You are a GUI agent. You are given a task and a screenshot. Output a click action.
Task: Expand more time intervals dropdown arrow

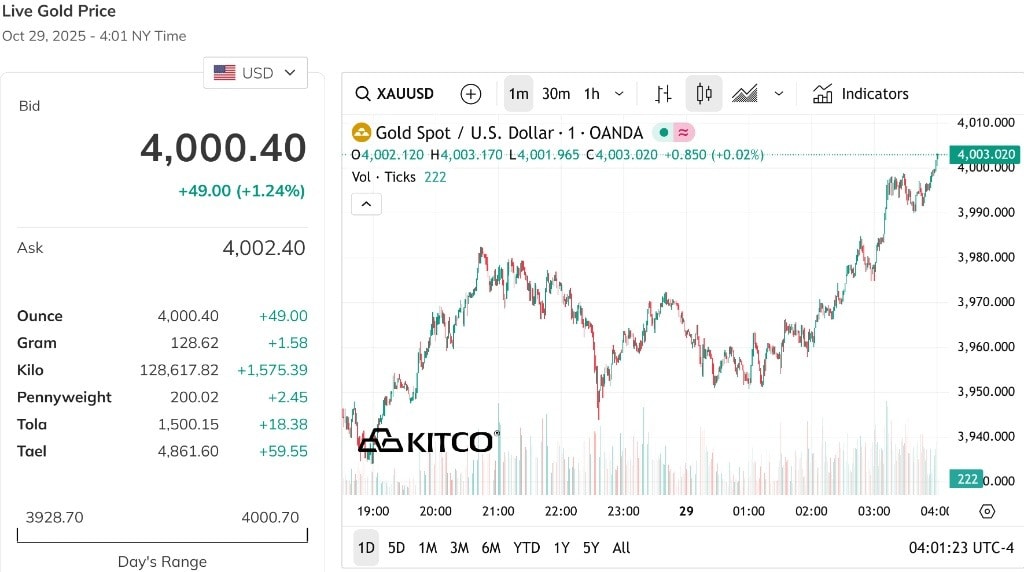(619, 94)
